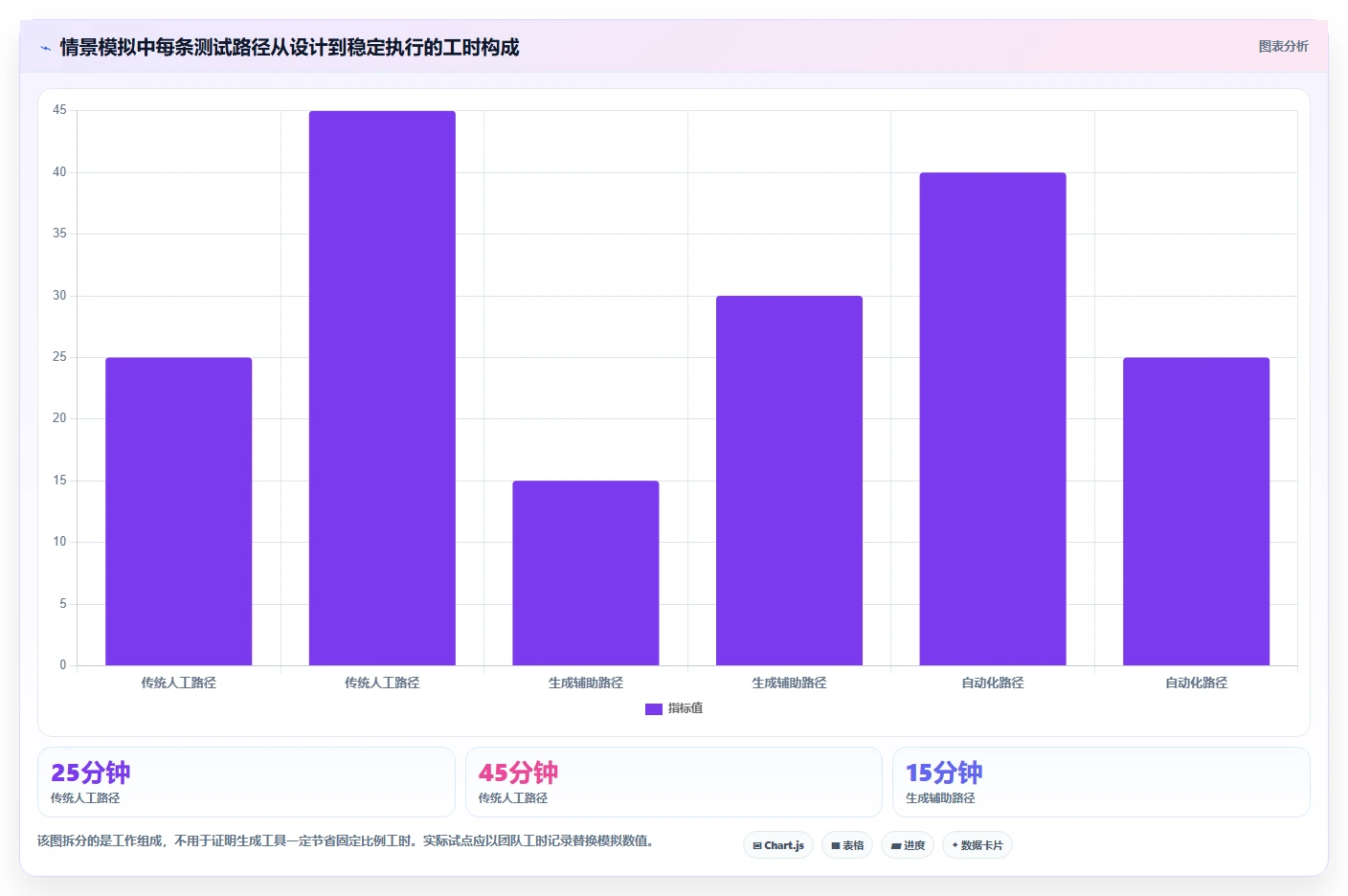Click the footer note starting 该图拆分的是工作组成
The image size is (1348, 896).
coord(347,841)
